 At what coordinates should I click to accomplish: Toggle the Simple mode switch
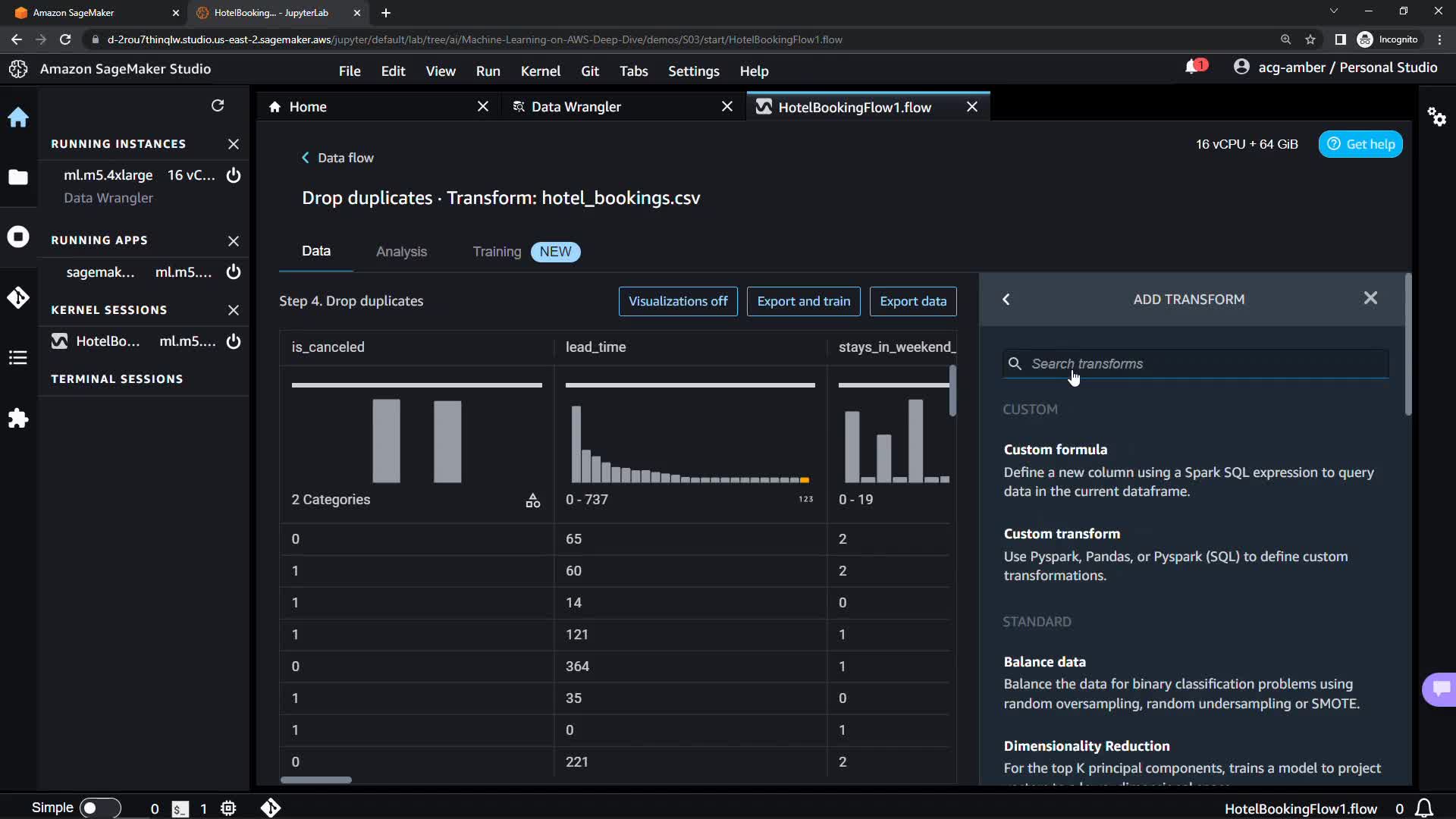click(x=99, y=808)
